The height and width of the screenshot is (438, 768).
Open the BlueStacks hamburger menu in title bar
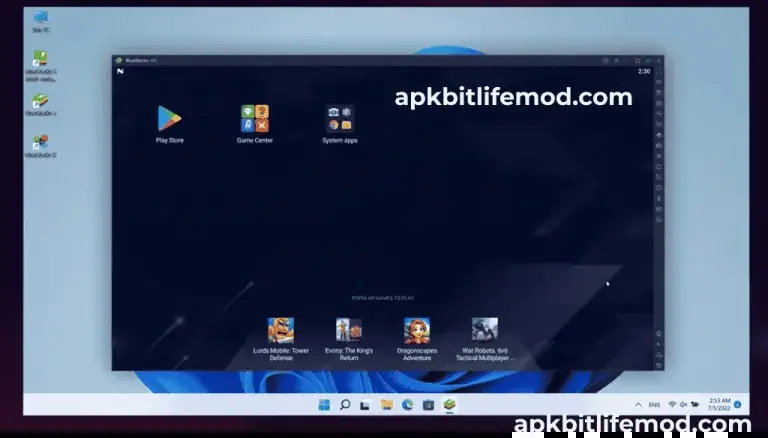tap(616, 61)
